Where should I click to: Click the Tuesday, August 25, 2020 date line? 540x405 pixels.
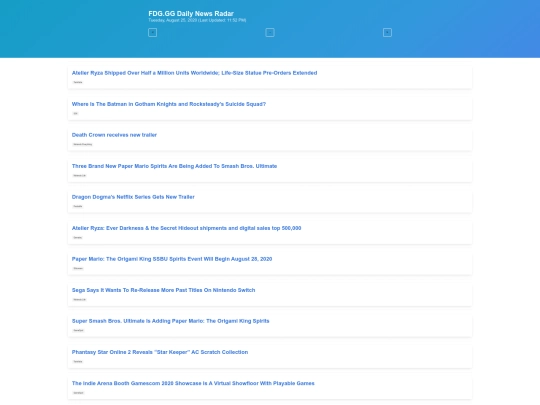(x=197, y=20)
